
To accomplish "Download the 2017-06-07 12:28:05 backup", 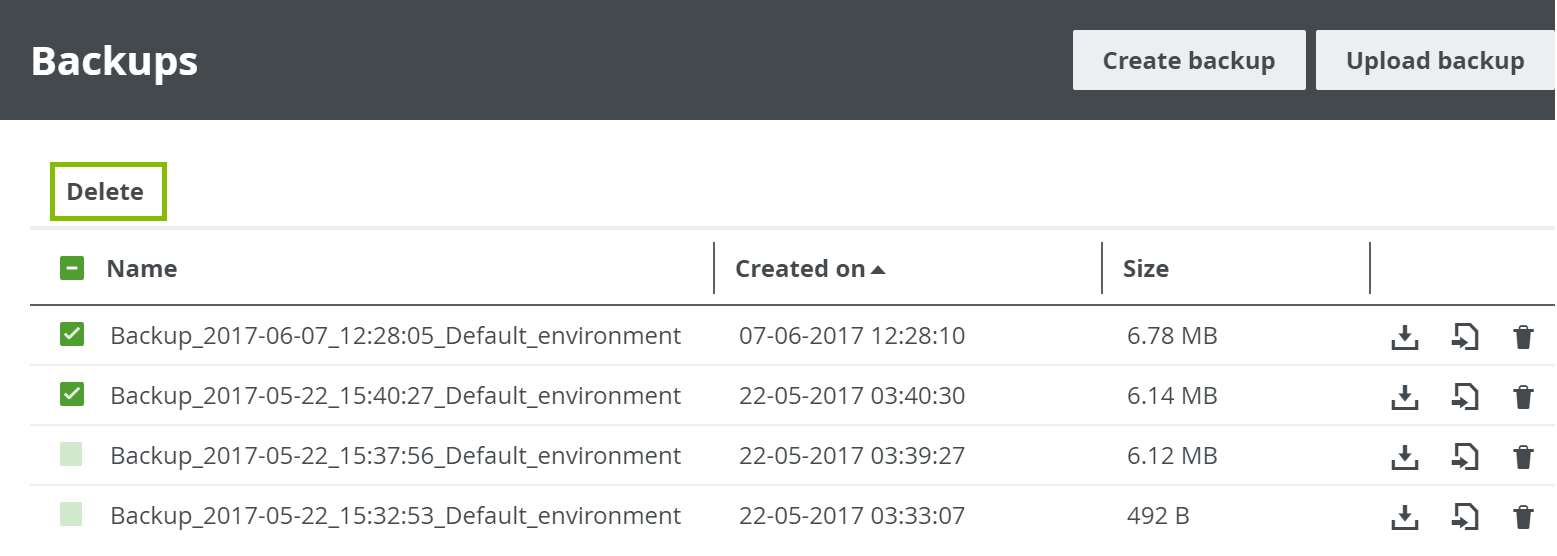I will [1405, 338].
